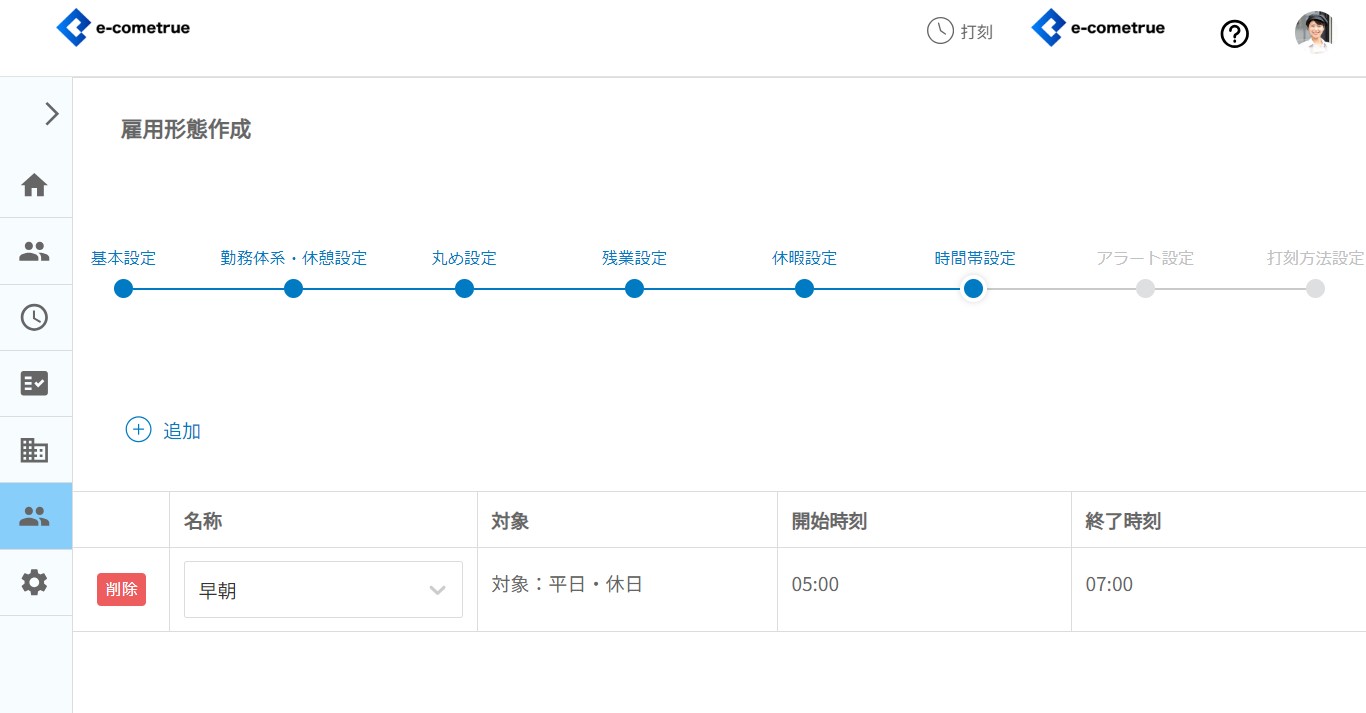Open the 早朝 name dropdown
Screen dimensions: 1366x713
[323, 590]
